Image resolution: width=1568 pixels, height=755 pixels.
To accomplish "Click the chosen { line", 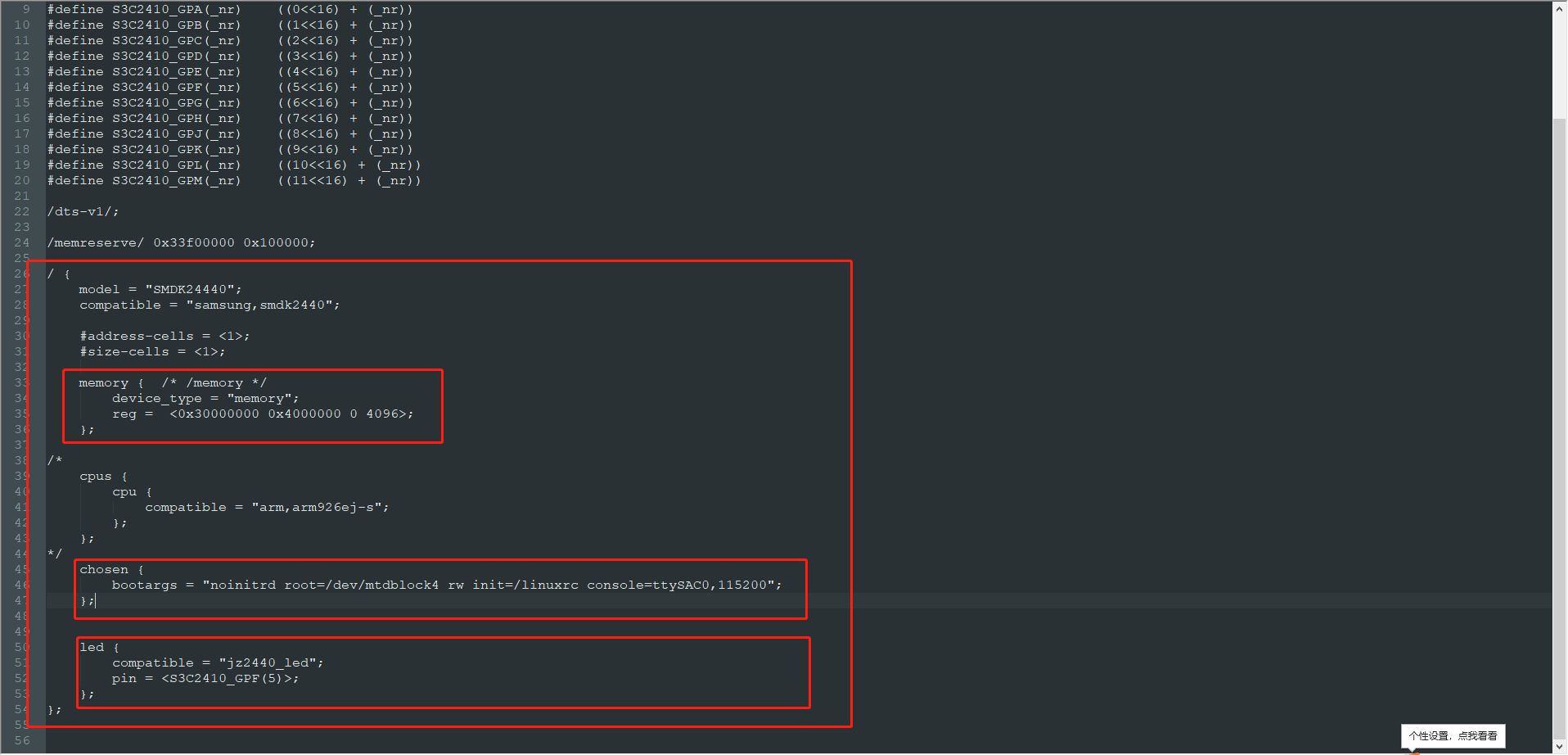I will [x=112, y=570].
